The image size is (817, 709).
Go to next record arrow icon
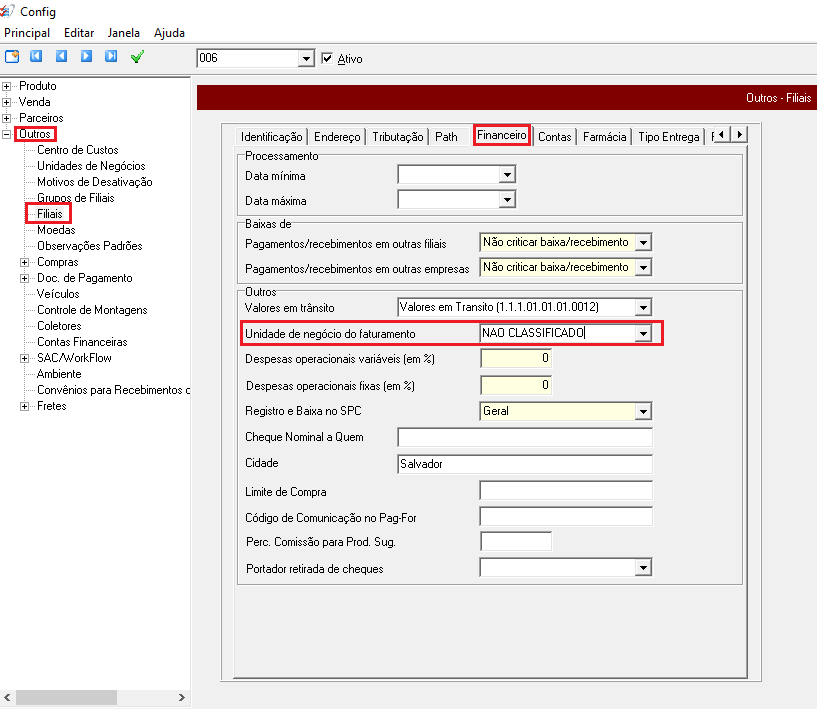(x=86, y=57)
